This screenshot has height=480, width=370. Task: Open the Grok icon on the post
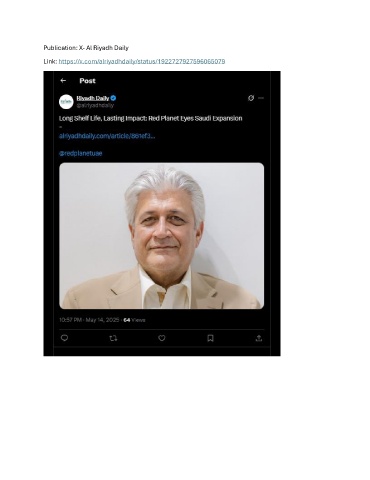pos(251,98)
